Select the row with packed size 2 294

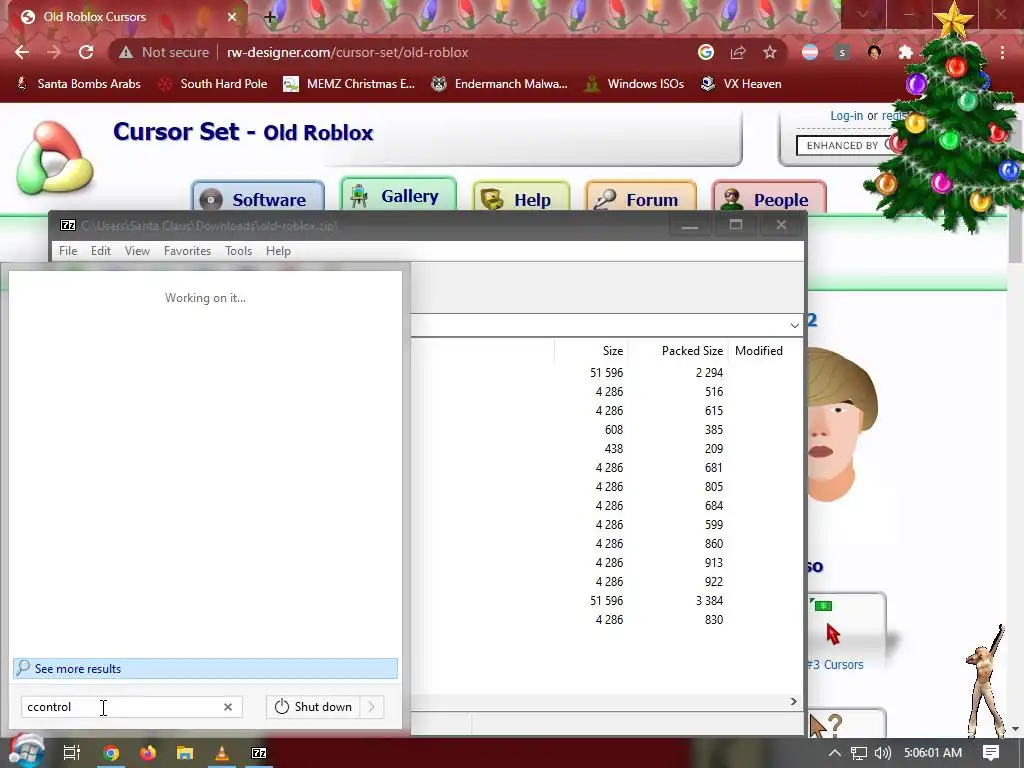[607, 372]
